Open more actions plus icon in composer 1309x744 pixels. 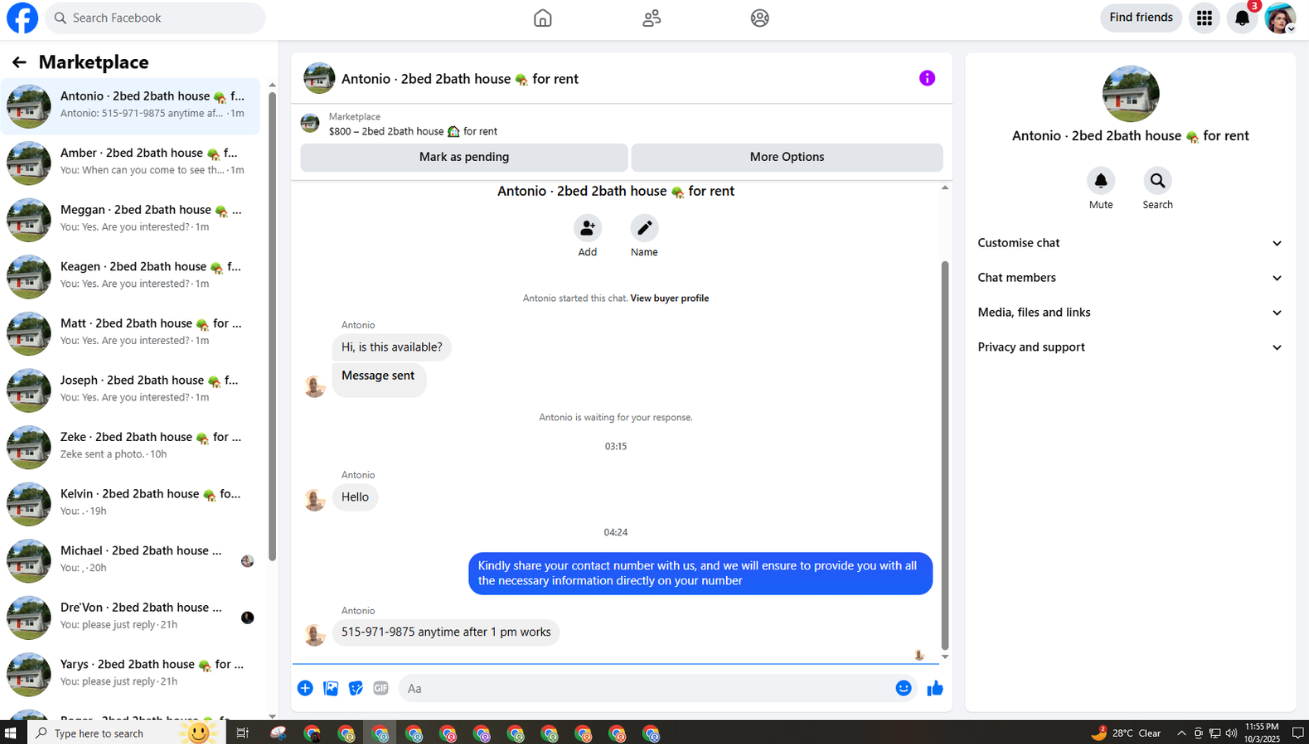coord(305,688)
